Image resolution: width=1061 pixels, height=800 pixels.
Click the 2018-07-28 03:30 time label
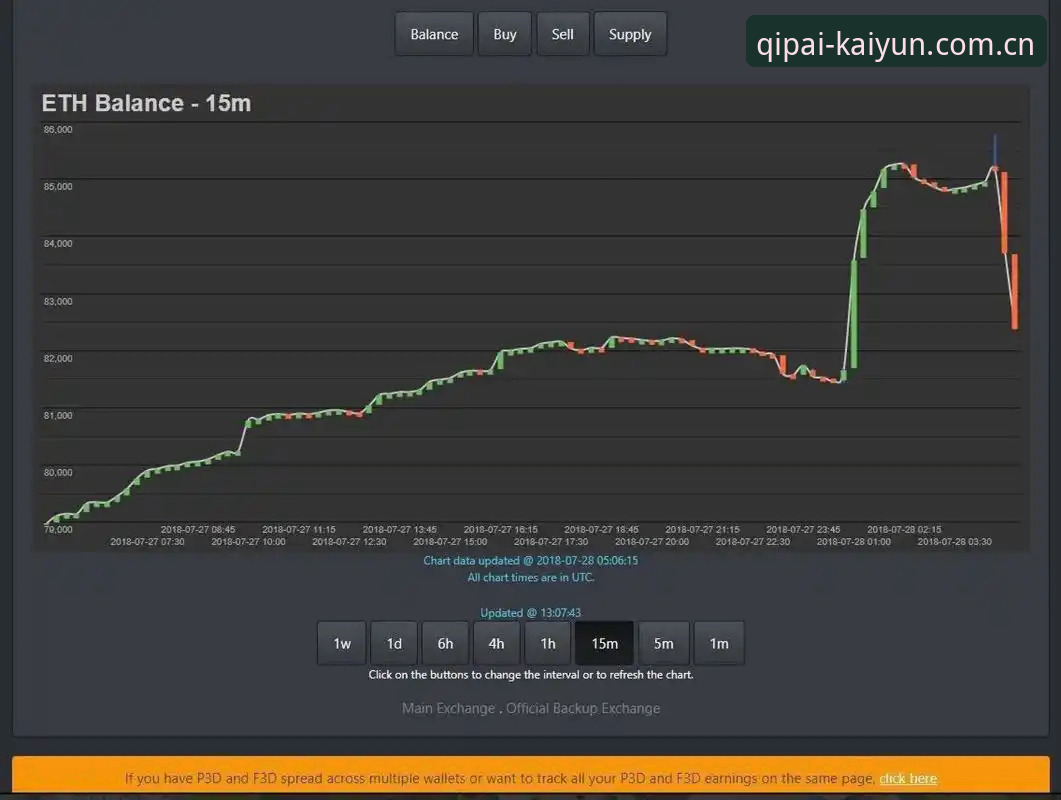tap(955, 541)
